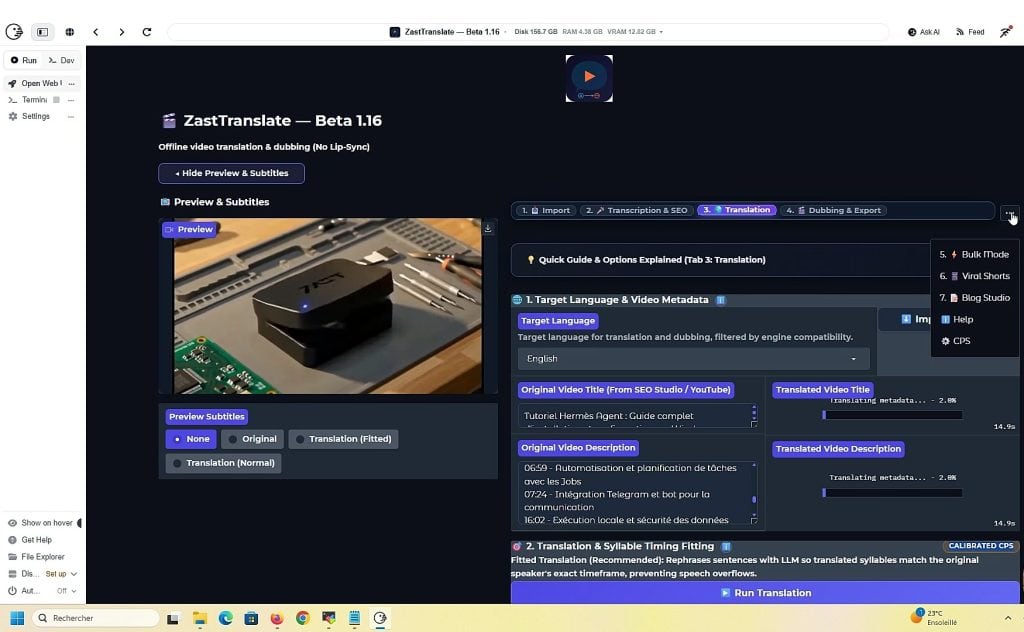
Task: Click the Run Translation button
Action: click(765, 593)
